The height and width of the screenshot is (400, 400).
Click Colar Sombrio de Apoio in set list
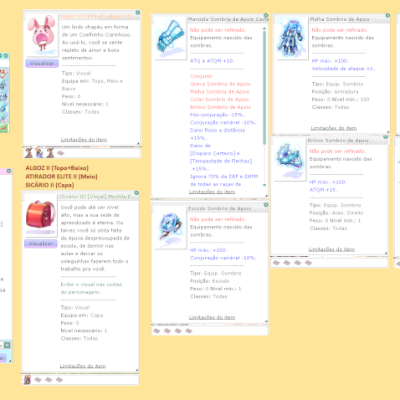pyautogui.click(x=219, y=99)
